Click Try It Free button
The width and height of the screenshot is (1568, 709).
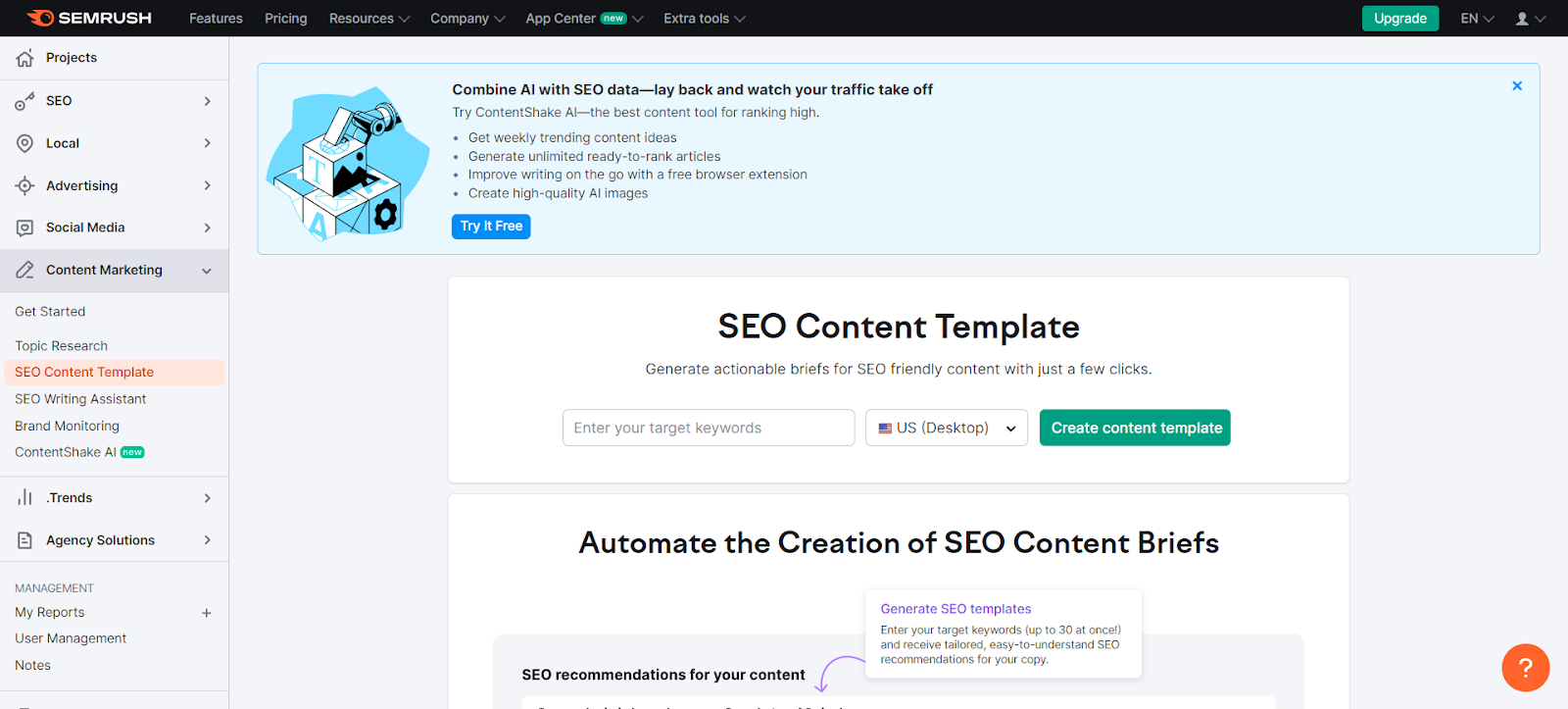491,227
